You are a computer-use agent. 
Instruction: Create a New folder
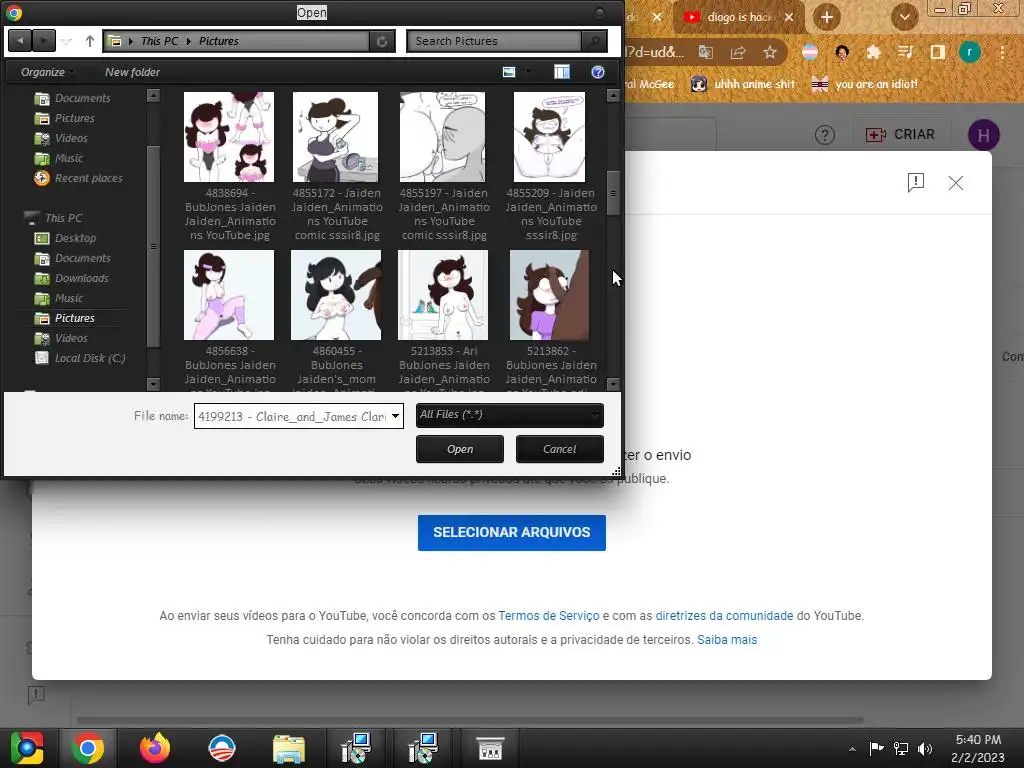[132, 72]
